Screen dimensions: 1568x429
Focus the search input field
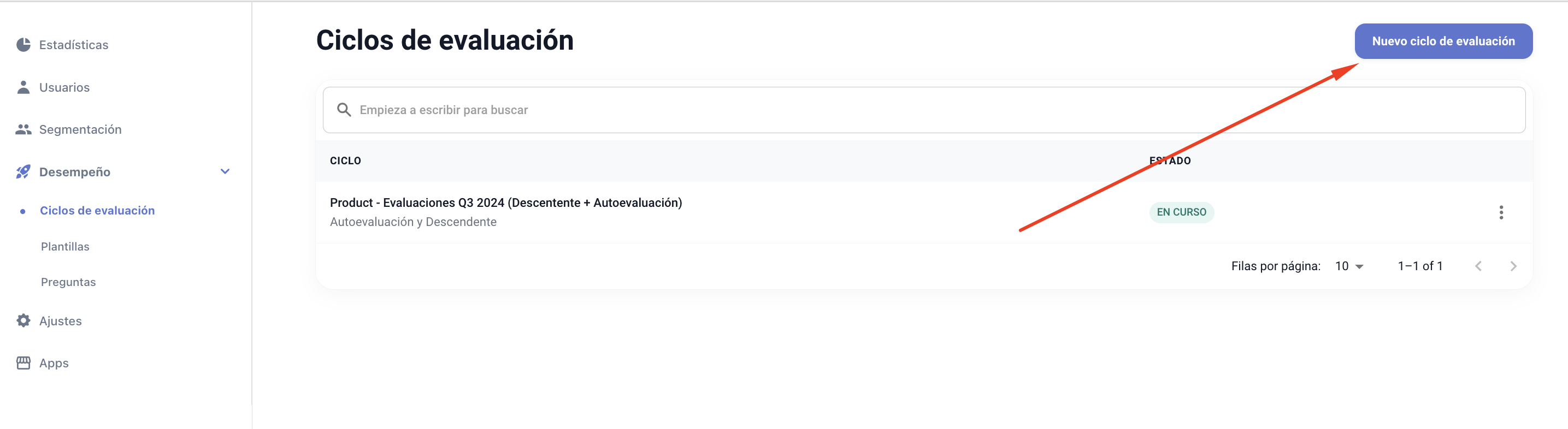(913, 110)
